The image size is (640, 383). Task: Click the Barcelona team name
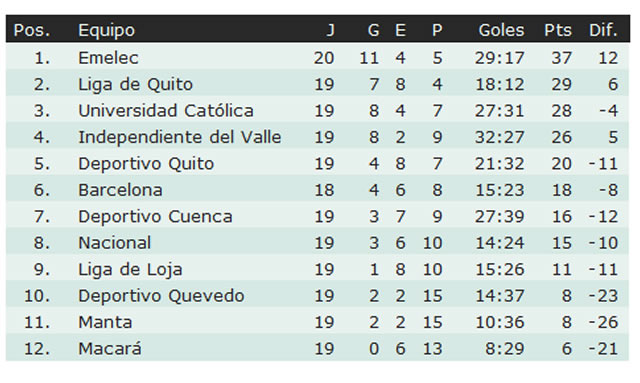[x=120, y=190]
